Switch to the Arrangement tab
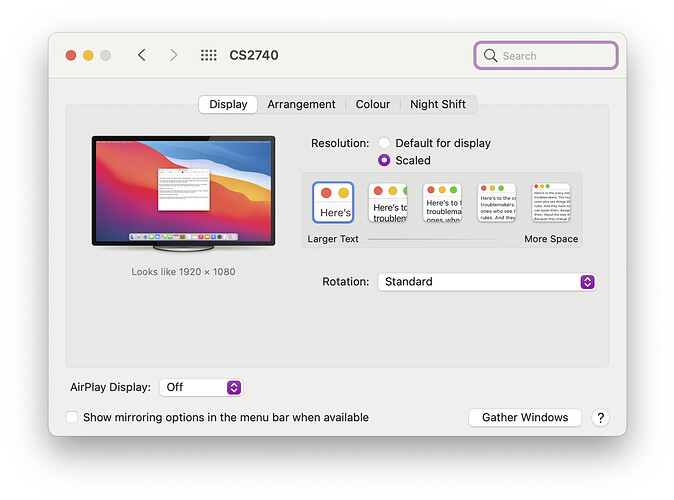674x500 pixels. click(301, 104)
